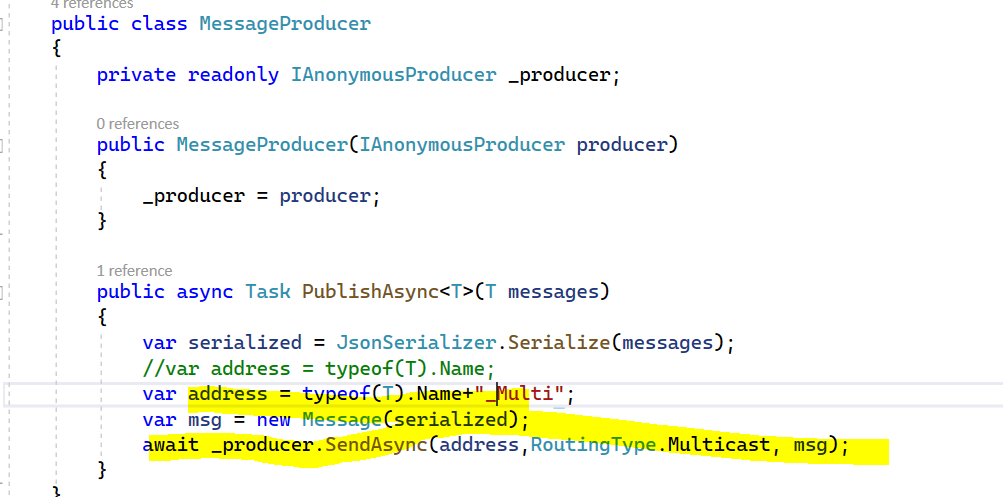Click MessageProducer in the class declaration
This screenshot has width=1003, height=497.
tap(285, 24)
